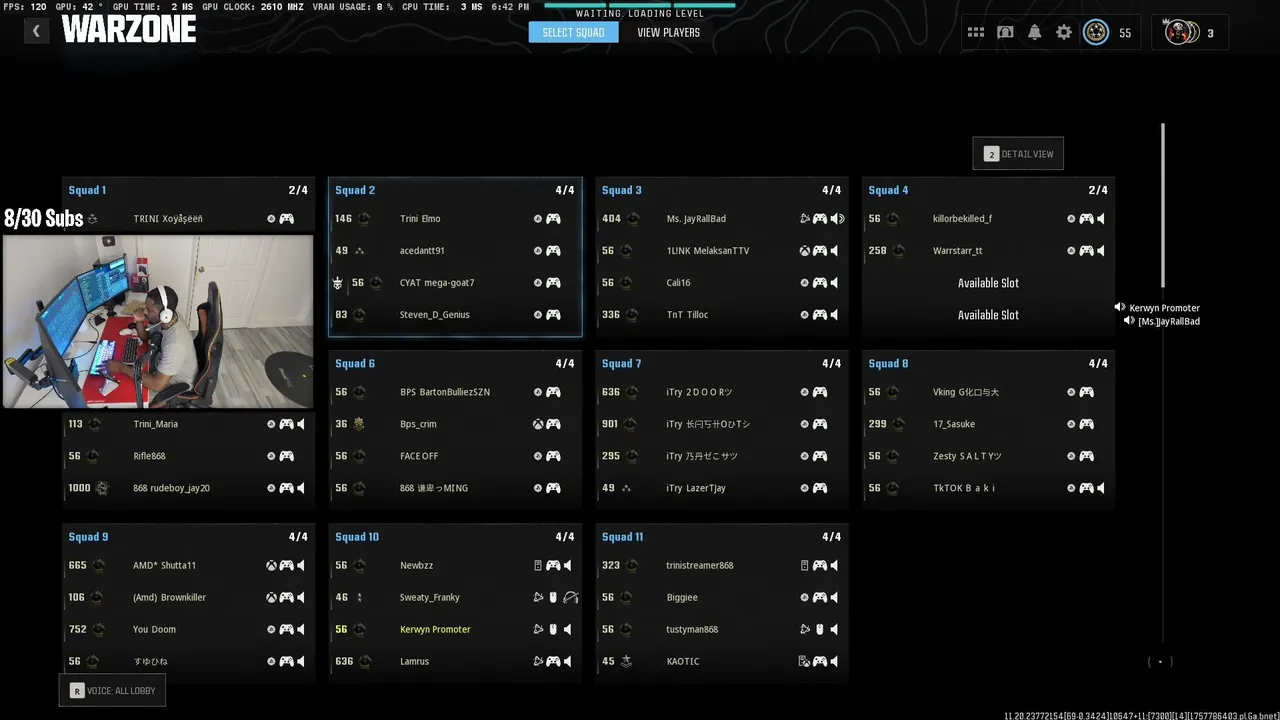This screenshot has width=1280, height=720.
Task: Mute Trini_Maria speaker icon
Action: 301,424
